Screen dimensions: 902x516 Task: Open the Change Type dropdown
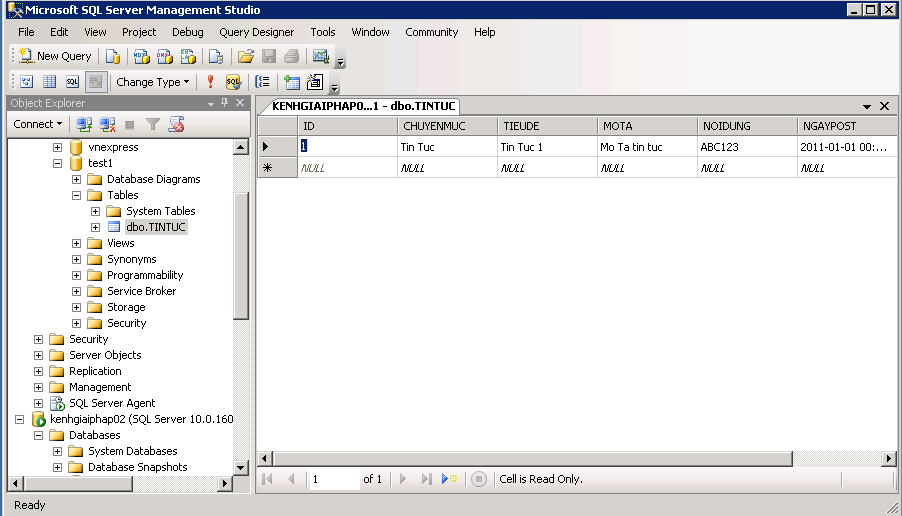pyautogui.click(x=152, y=82)
